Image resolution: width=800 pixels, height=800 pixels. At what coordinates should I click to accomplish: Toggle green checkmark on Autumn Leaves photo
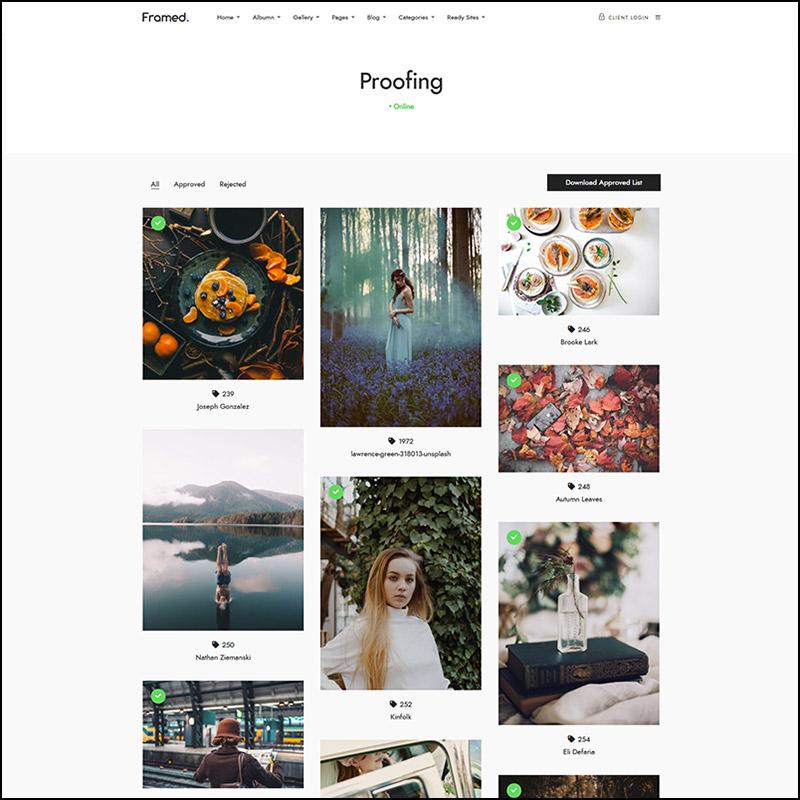514,380
